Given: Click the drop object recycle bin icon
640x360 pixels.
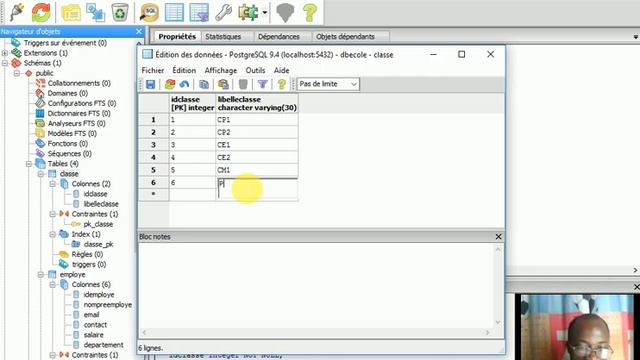Looking at the screenshot, I should click(x=120, y=12).
